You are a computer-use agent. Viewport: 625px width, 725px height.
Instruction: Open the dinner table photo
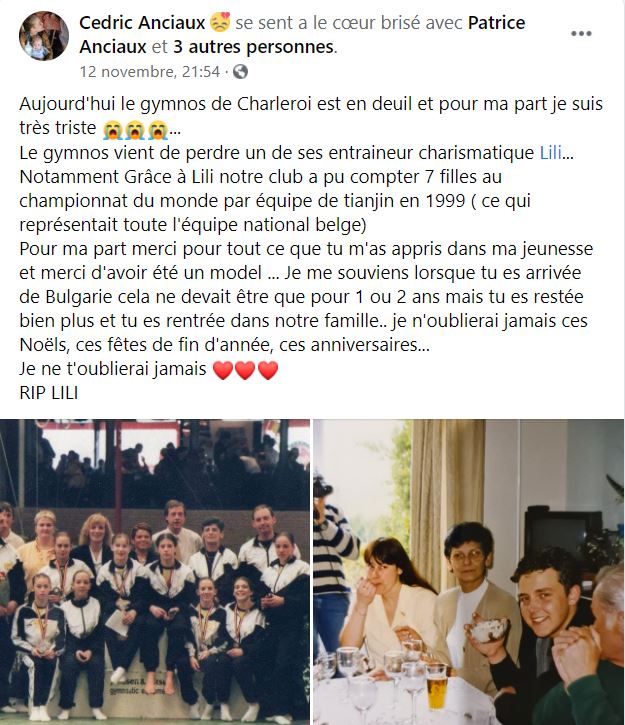pyautogui.click(x=469, y=572)
